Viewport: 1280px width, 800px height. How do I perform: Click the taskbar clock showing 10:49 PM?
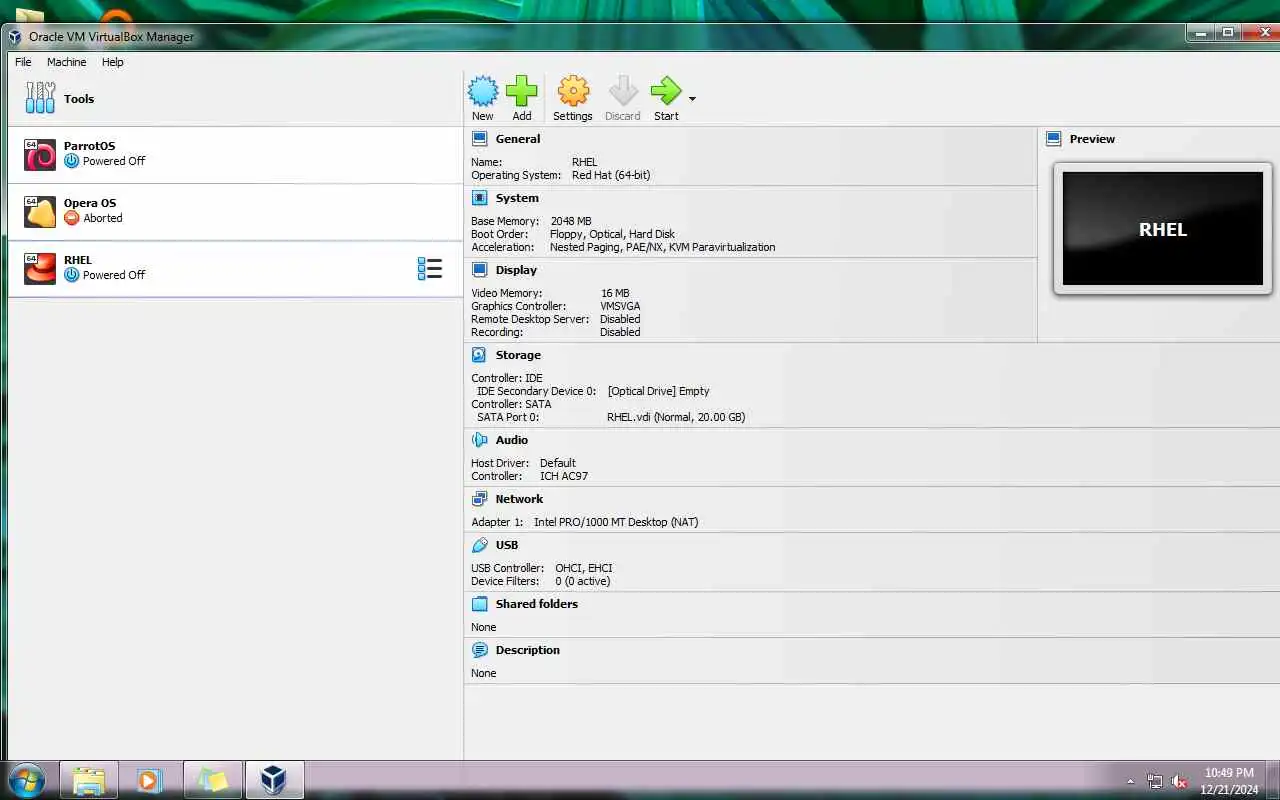tap(1229, 781)
